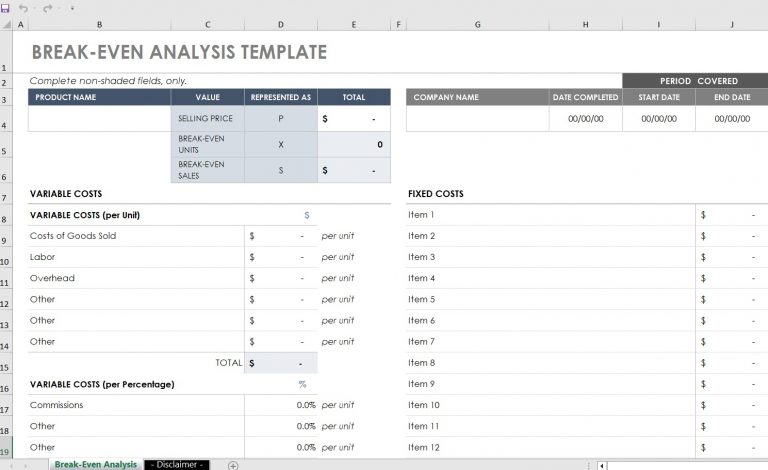Select column C header
768x470 pixels.
(x=208, y=24)
